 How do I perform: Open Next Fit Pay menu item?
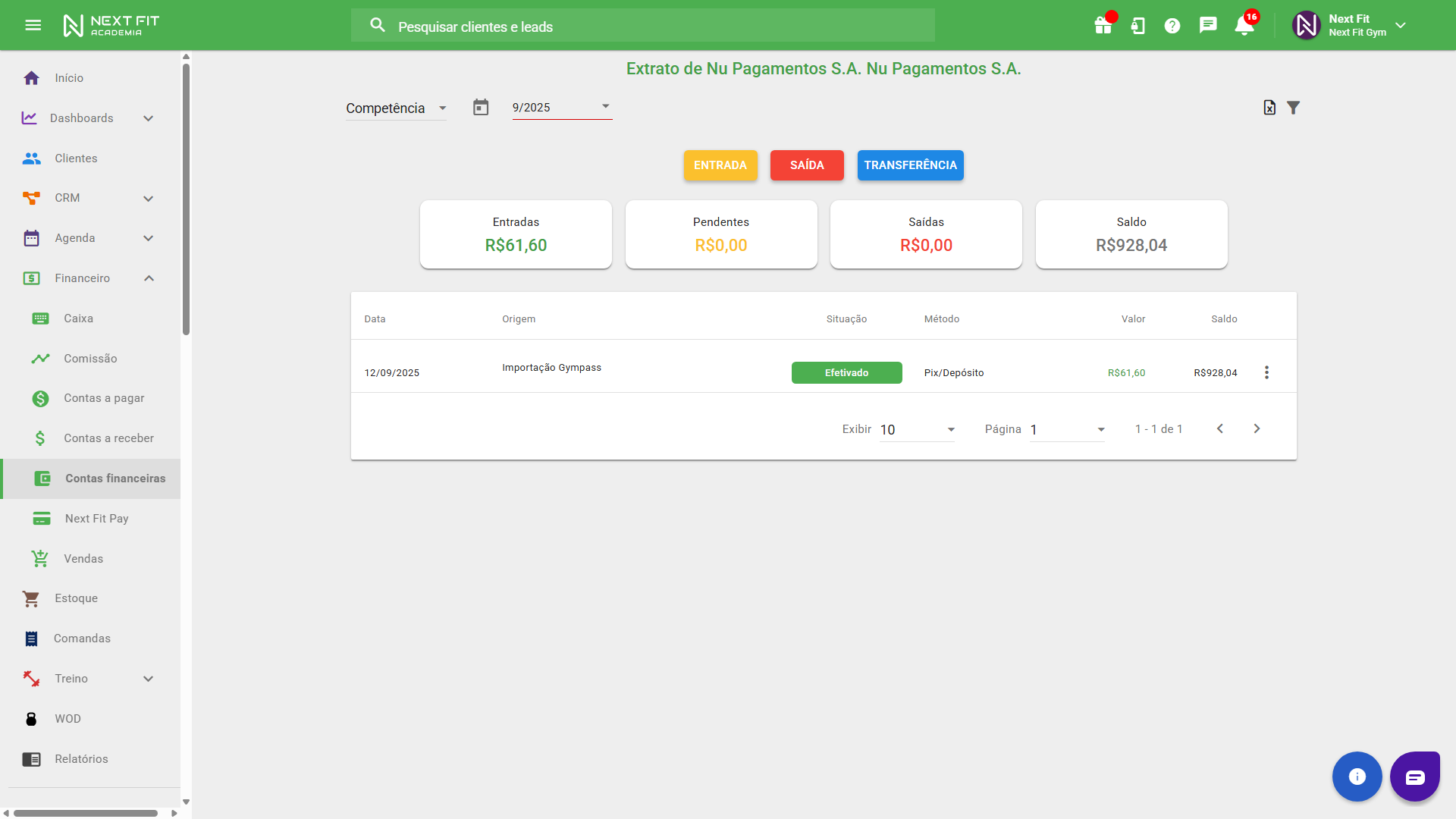pos(96,519)
